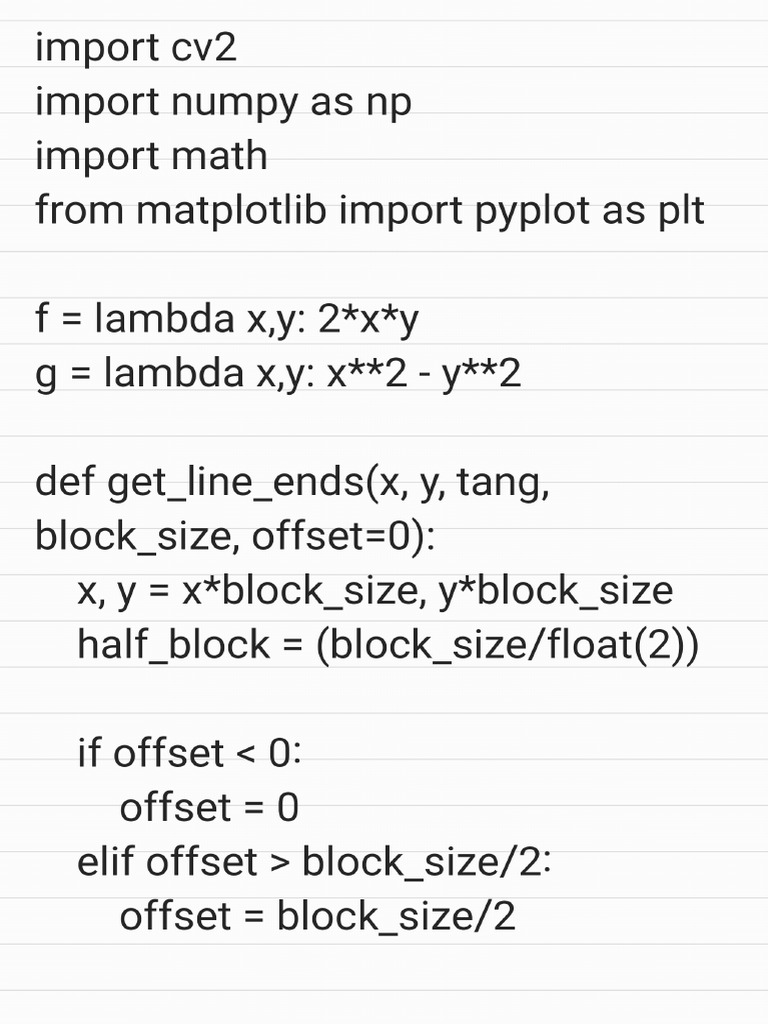Click the 'offset = block_size/2' assignment line
The image size is (768, 1024).
[x=317, y=915]
